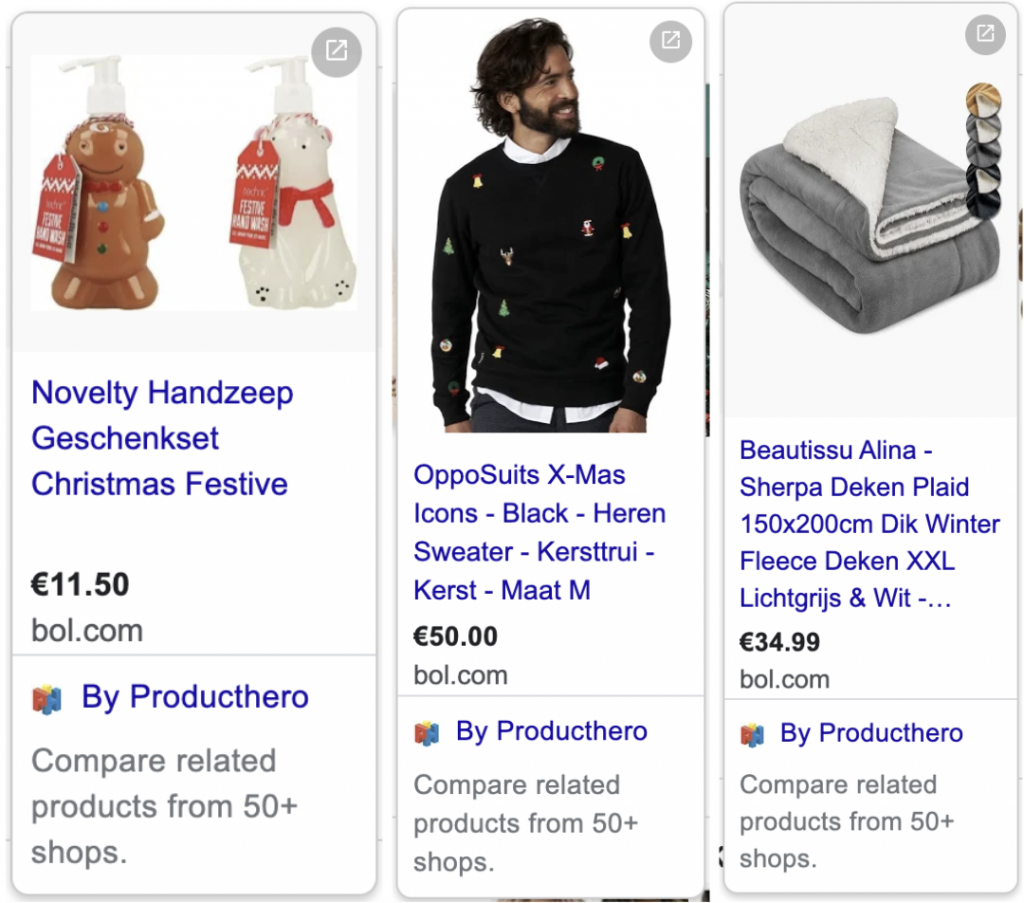Click Producthero logo under OppoSuits sweater
Screen dimensions: 1024x903
pyautogui.click(x=427, y=733)
